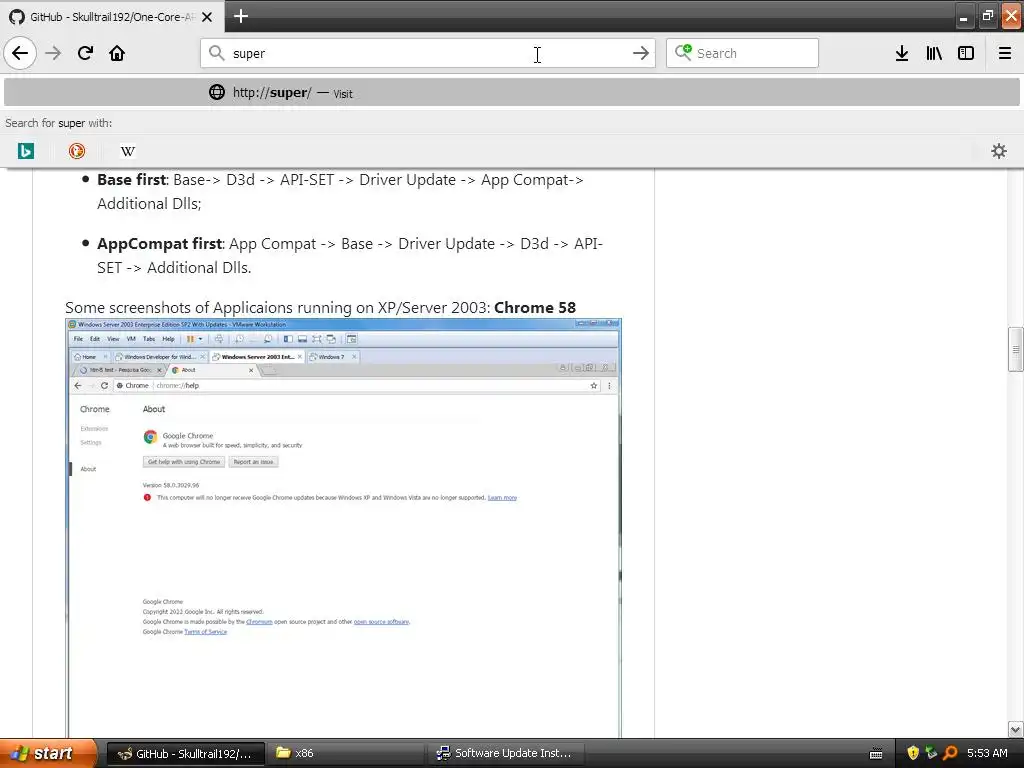Screen dimensions: 1024x768
Task: Close the GitHub Skulltrail192 tab
Action: pyautogui.click(x=207, y=17)
